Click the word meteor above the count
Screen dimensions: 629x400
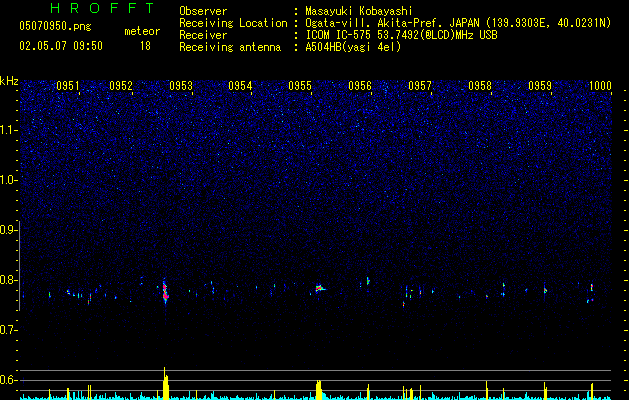click(x=142, y=31)
